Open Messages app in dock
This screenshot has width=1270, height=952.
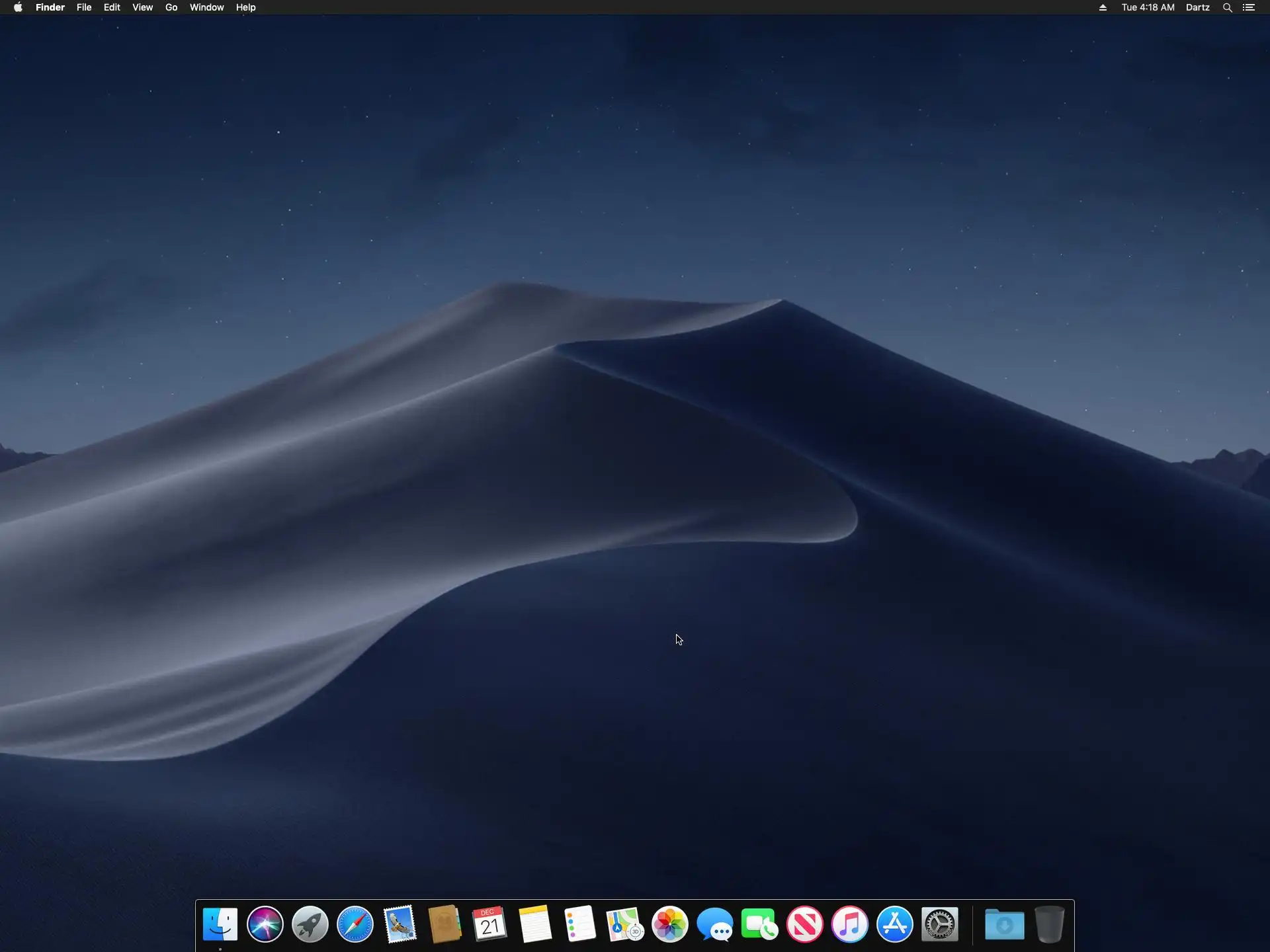pyautogui.click(x=714, y=924)
